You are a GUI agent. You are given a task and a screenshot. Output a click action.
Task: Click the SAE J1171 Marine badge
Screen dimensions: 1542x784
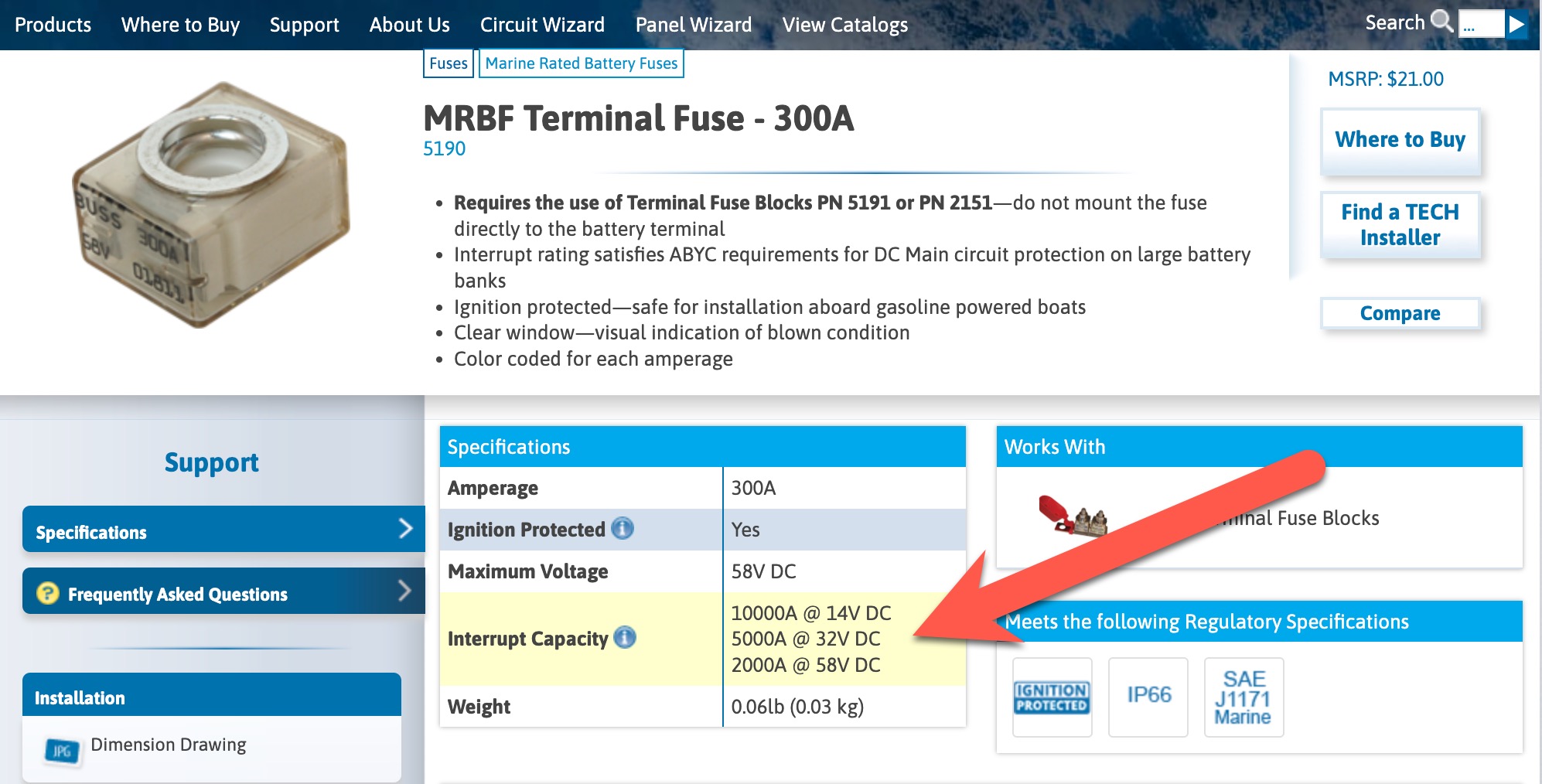tap(1243, 697)
